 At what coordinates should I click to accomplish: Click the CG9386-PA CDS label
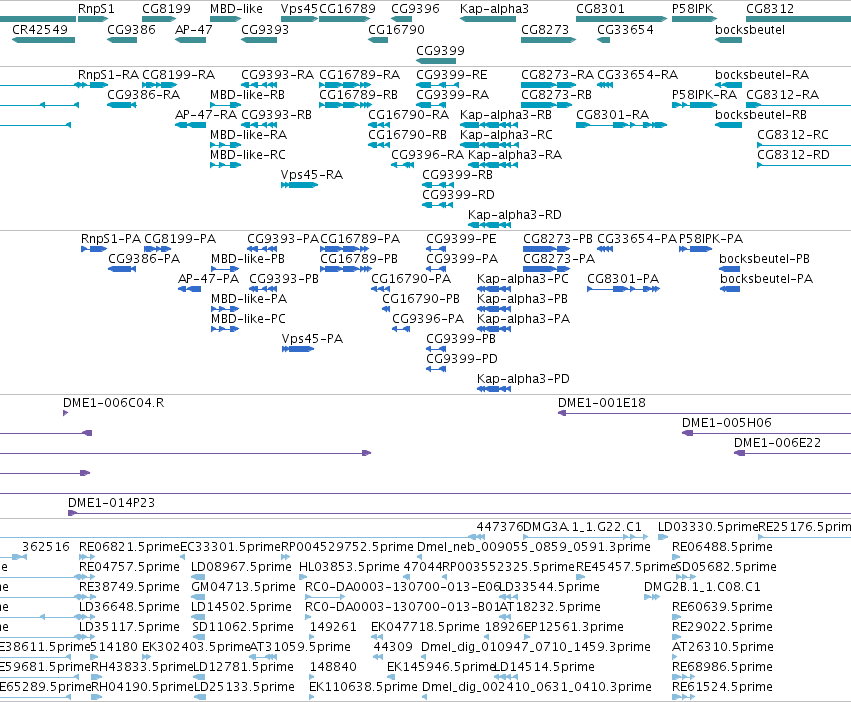pyautogui.click(x=144, y=258)
